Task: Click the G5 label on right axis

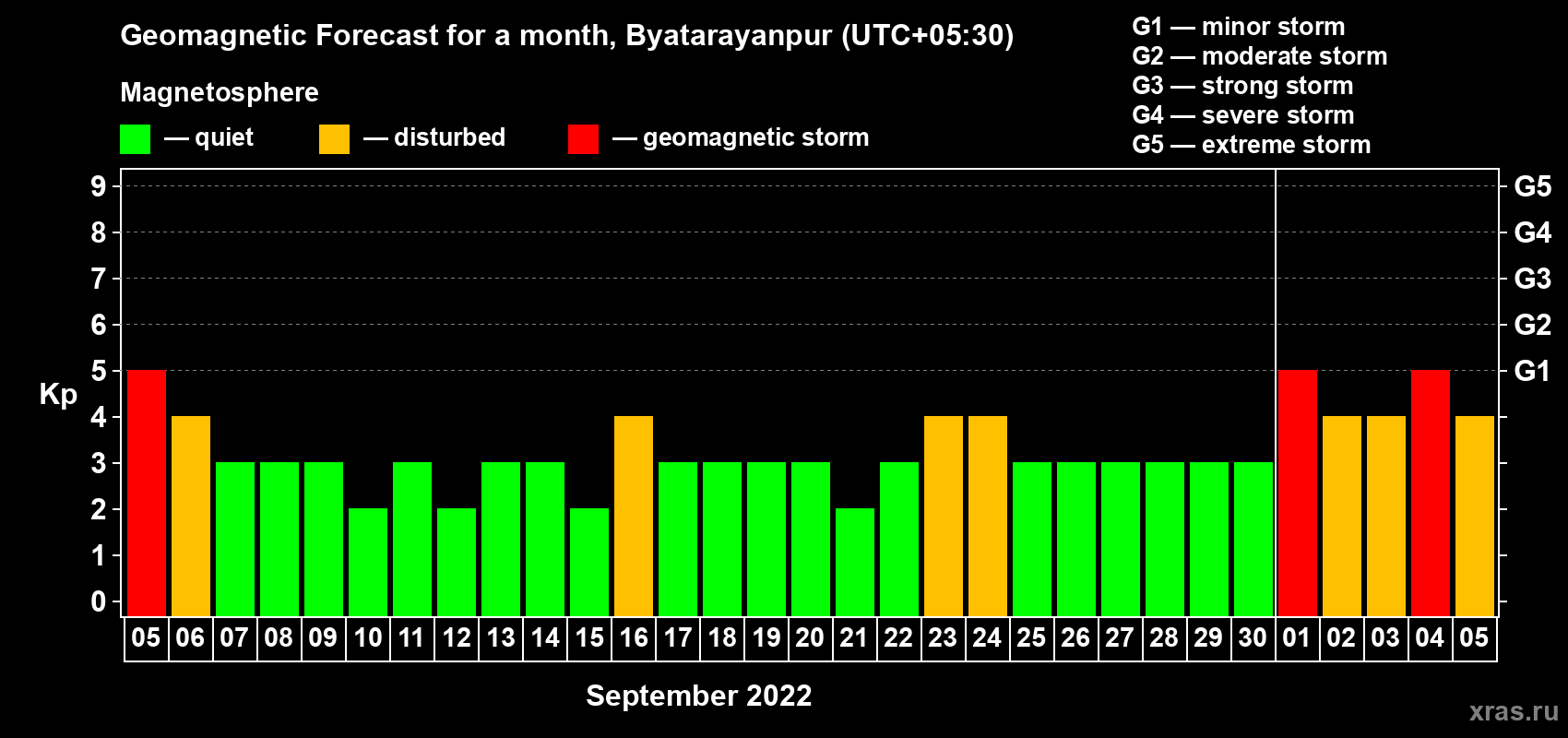Action: (x=1533, y=186)
